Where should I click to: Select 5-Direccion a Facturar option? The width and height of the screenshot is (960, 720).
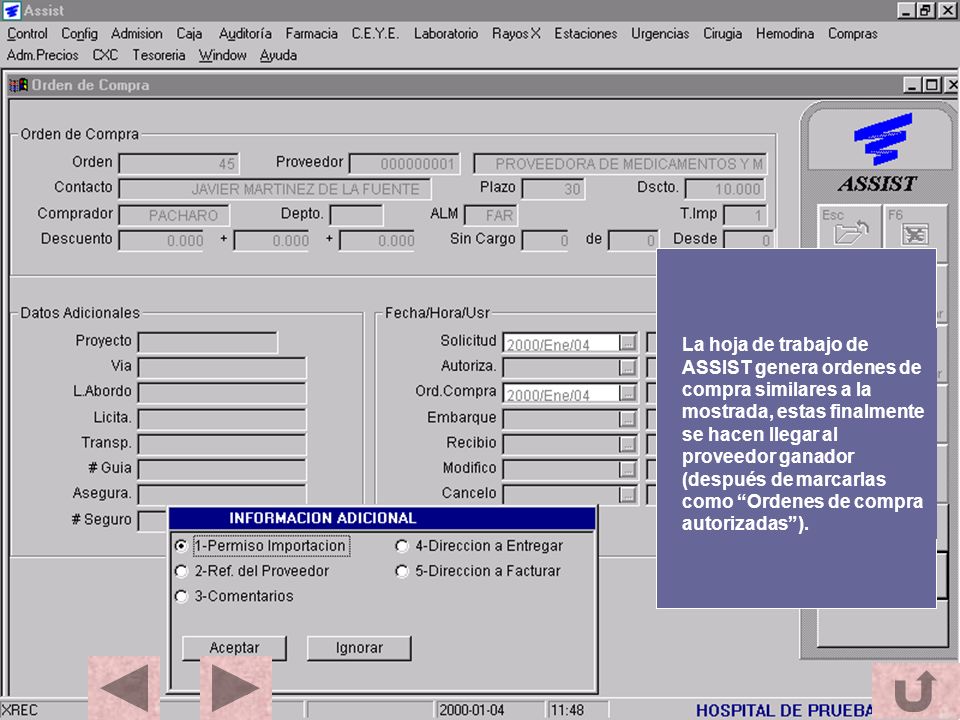click(478, 571)
